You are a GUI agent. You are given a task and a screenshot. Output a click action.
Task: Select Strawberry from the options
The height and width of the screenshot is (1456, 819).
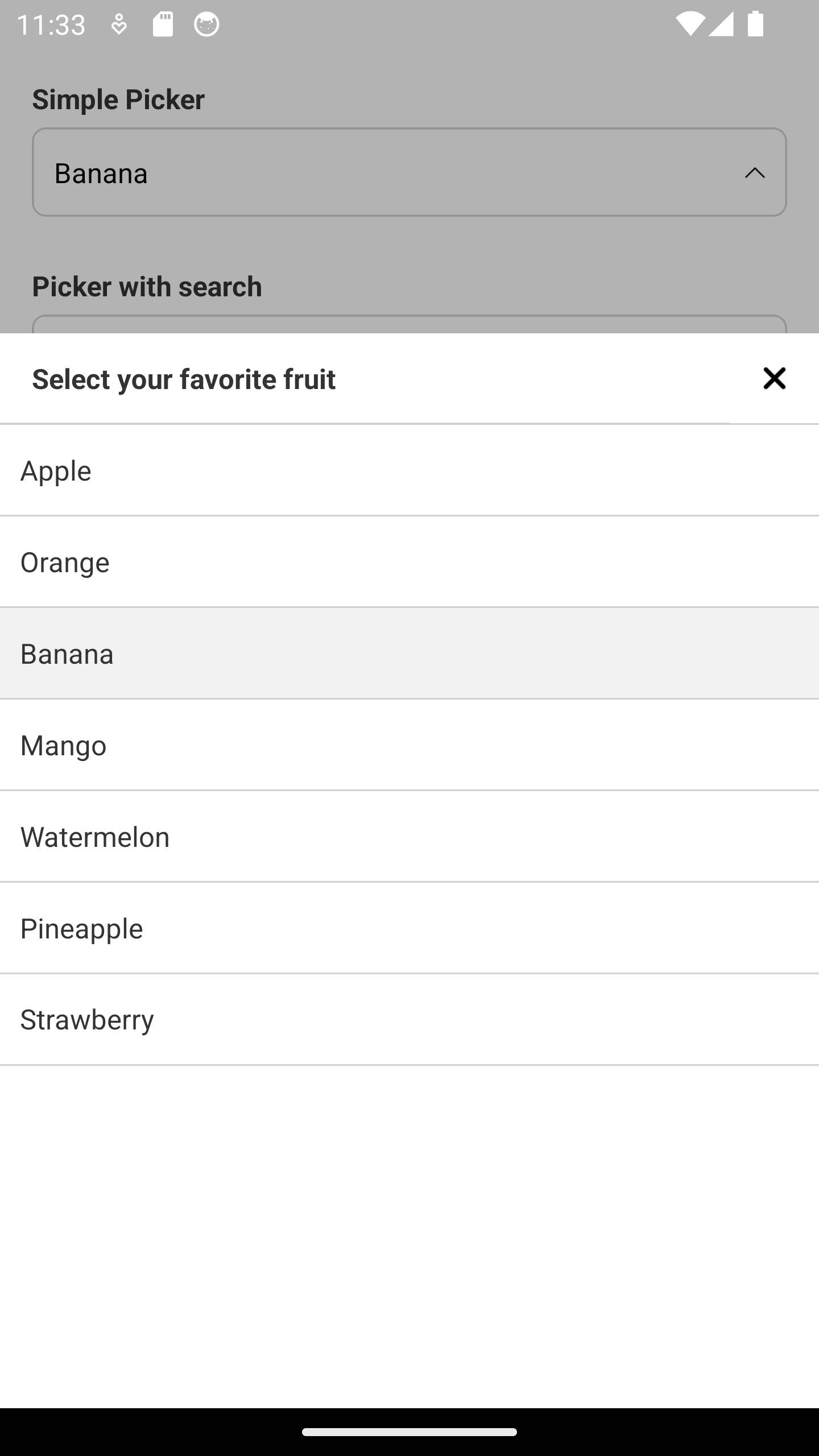click(x=409, y=1020)
